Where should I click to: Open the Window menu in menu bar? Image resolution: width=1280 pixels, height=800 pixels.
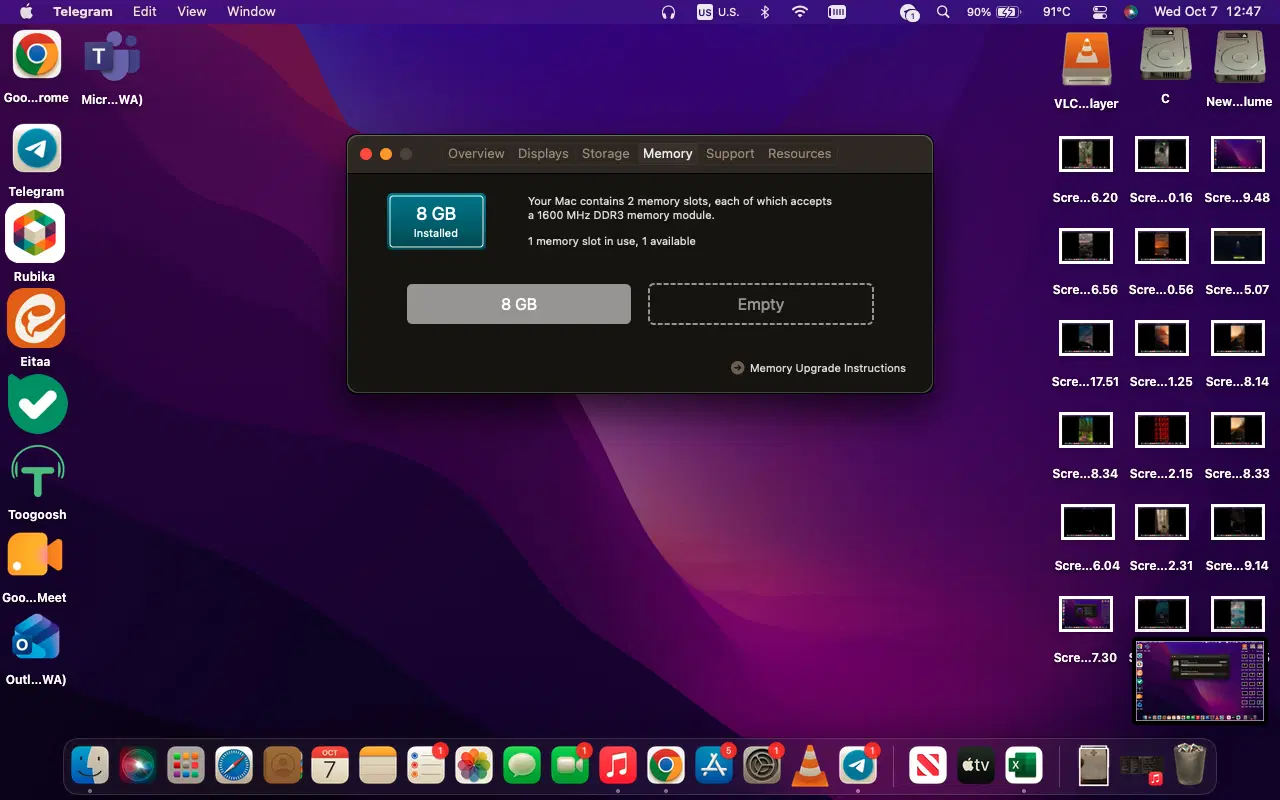pos(251,12)
